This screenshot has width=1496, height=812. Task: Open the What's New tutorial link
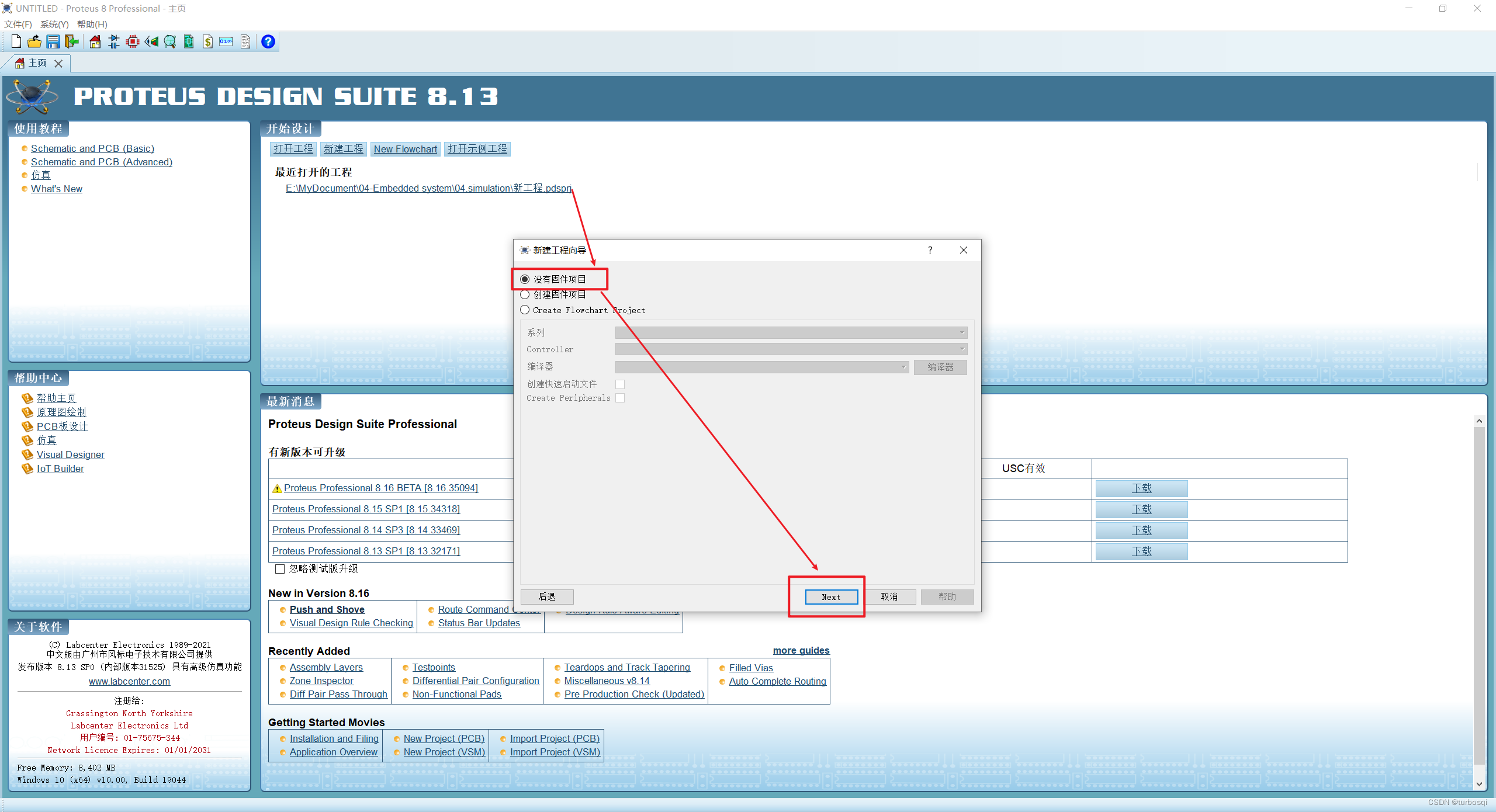click(x=57, y=189)
